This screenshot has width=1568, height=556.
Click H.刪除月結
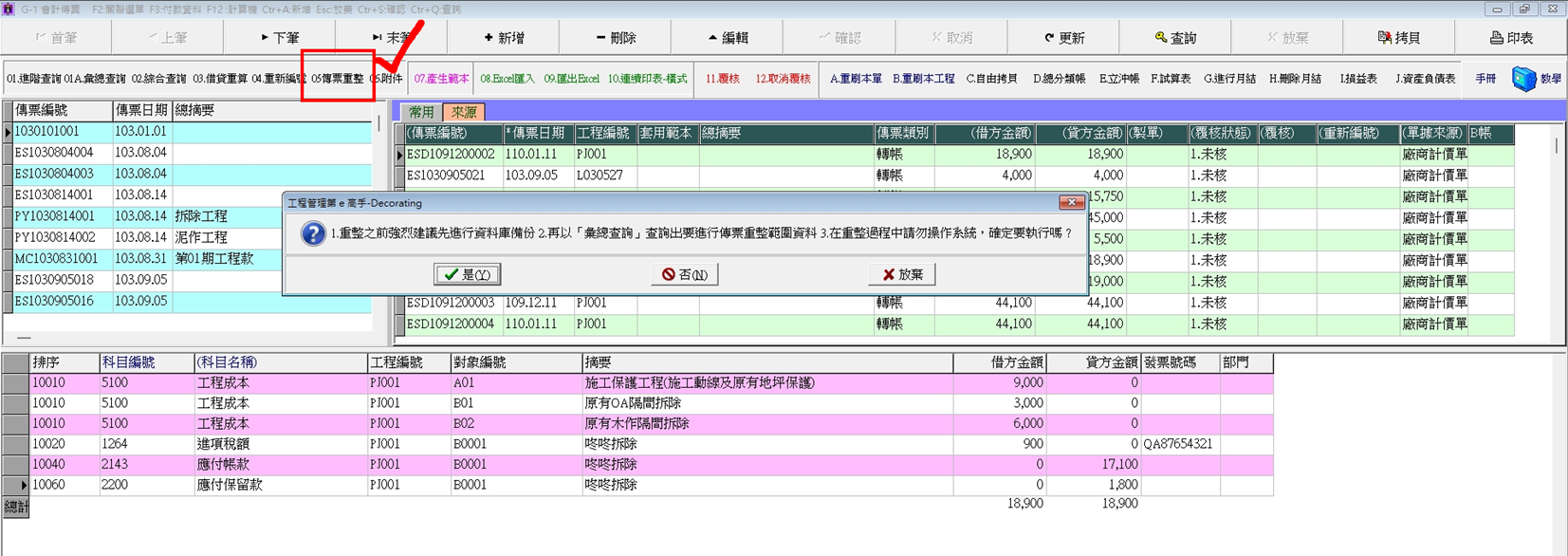pos(1295,79)
